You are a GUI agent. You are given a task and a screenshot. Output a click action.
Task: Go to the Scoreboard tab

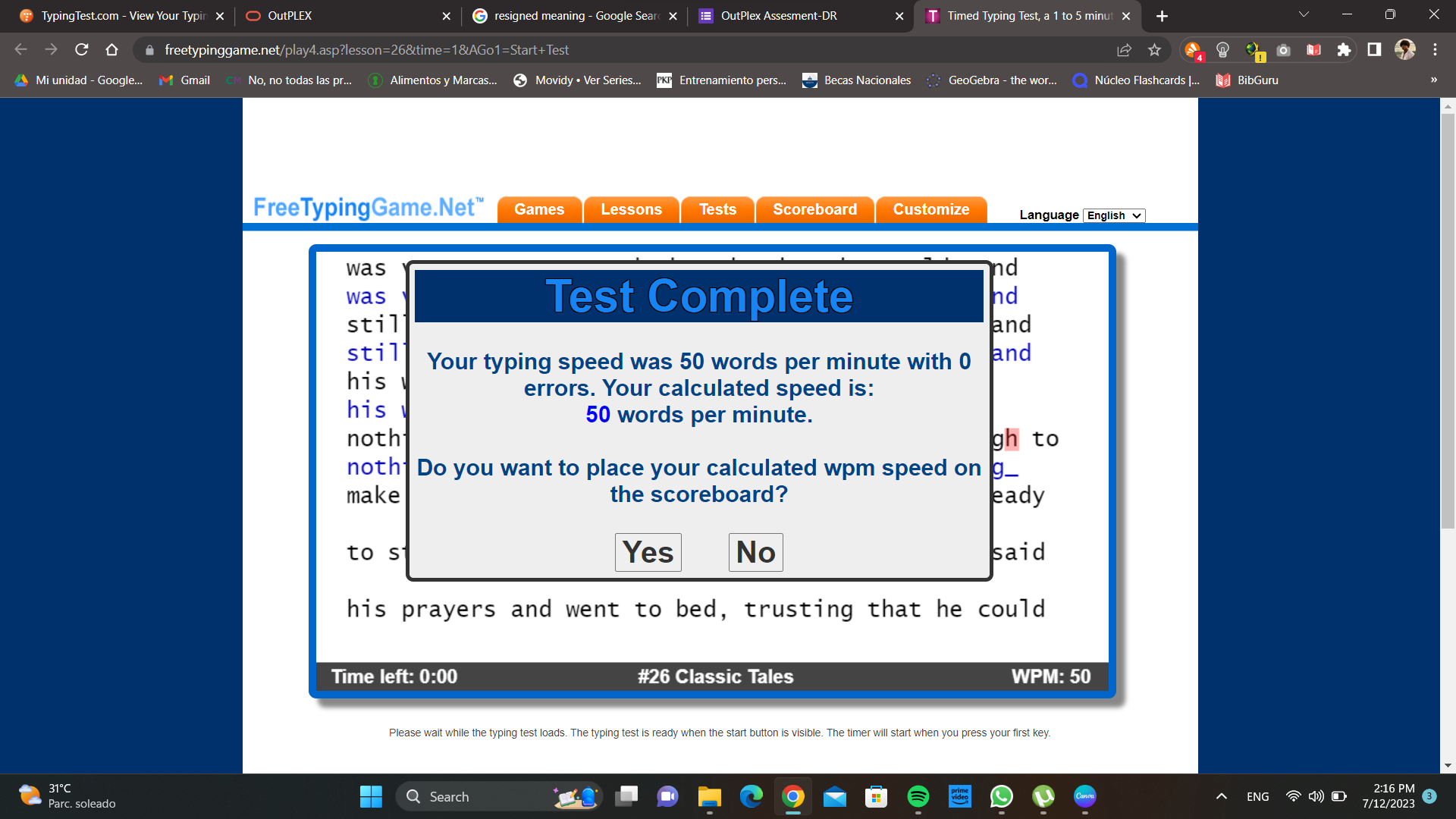click(814, 209)
